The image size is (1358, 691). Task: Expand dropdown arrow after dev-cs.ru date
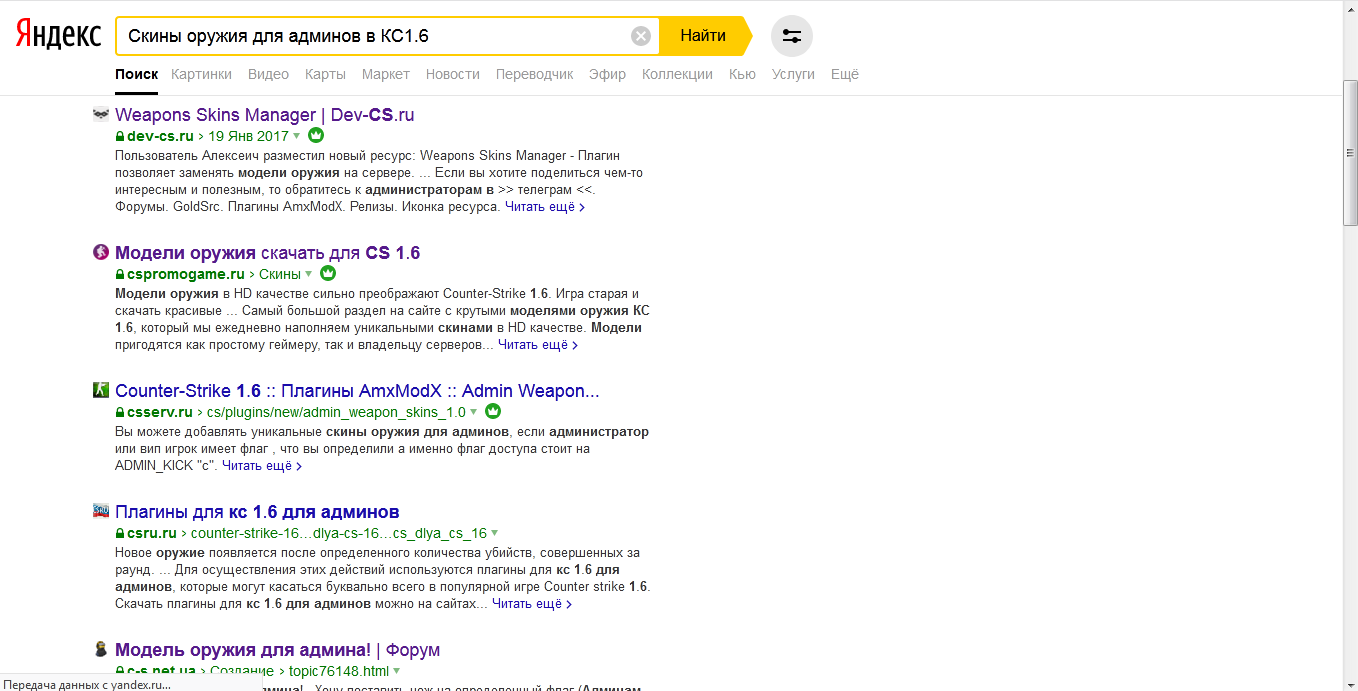pos(297,136)
